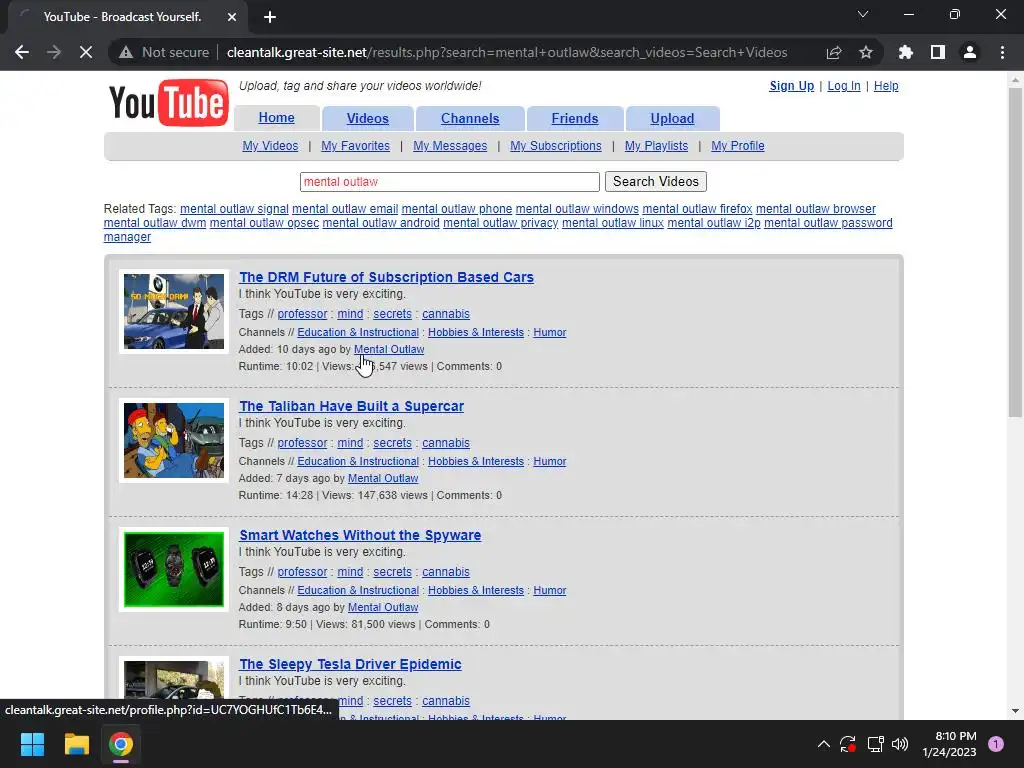1024x768 pixels.
Task: Open the notification badge in the tray
Action: (996, 744)
